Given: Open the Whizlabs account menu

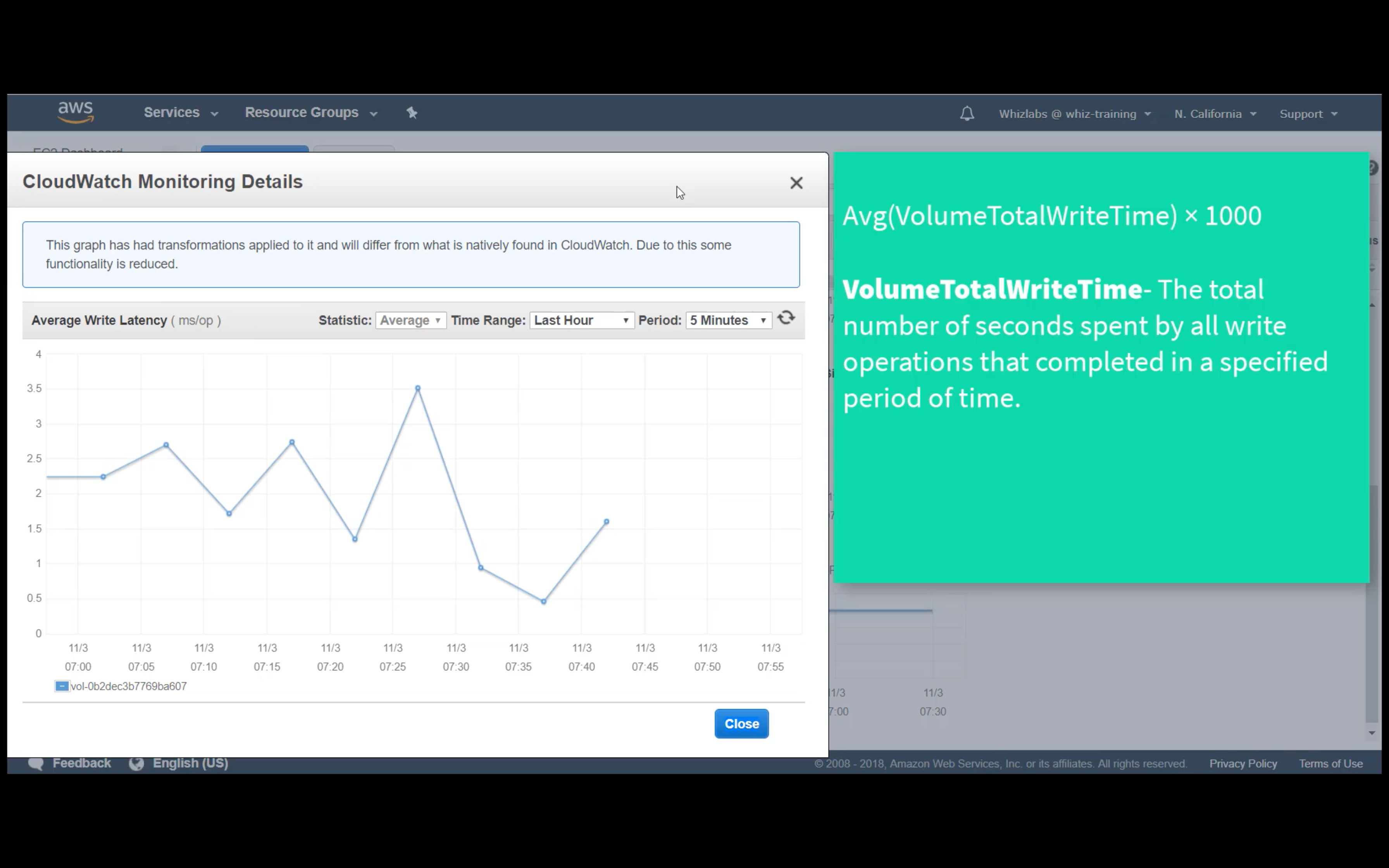Looking at the screenshot, I should coord(1074,114).
